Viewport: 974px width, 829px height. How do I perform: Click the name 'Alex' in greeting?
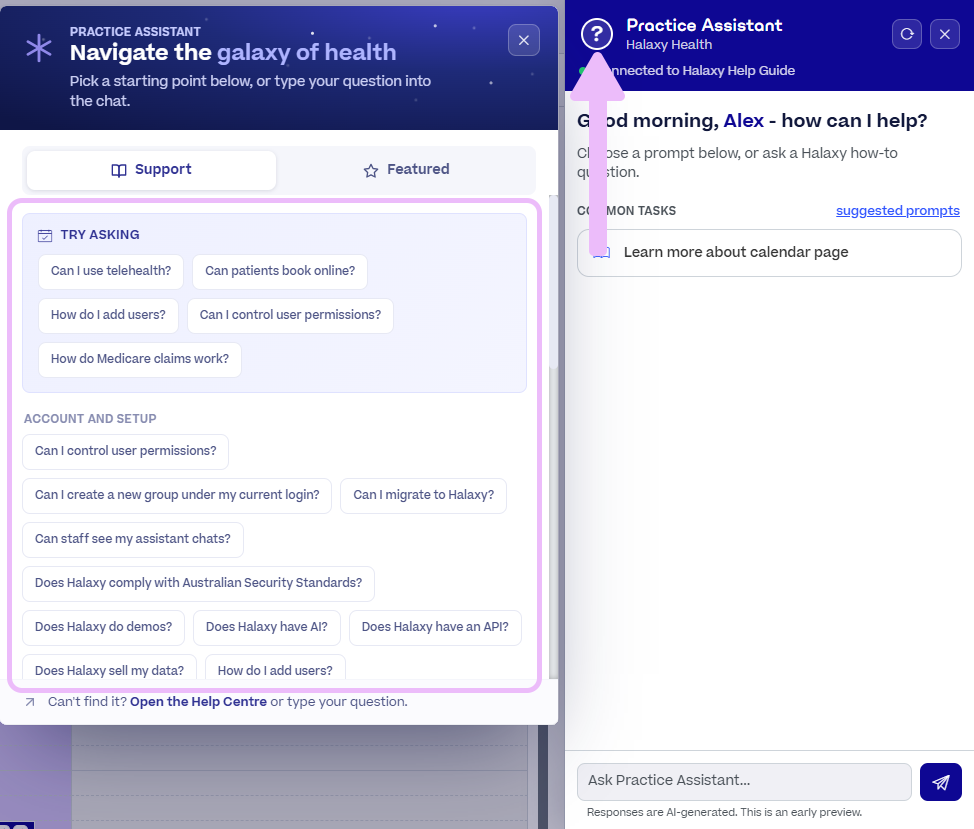click(743, 120)
